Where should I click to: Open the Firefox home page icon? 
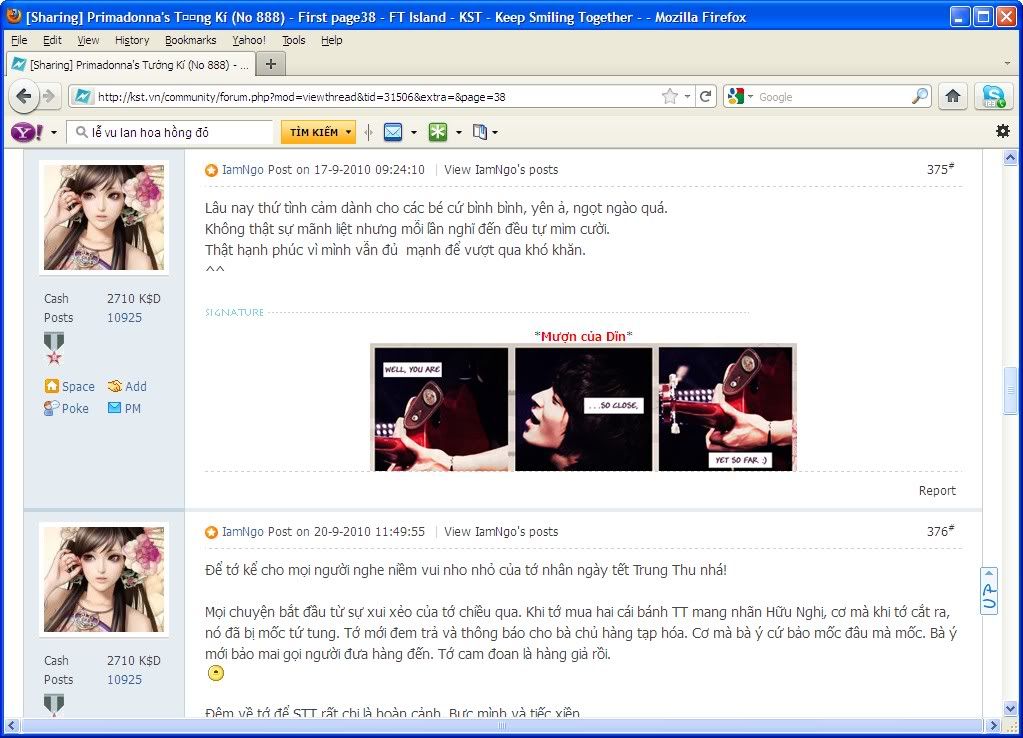click(953, 97)
